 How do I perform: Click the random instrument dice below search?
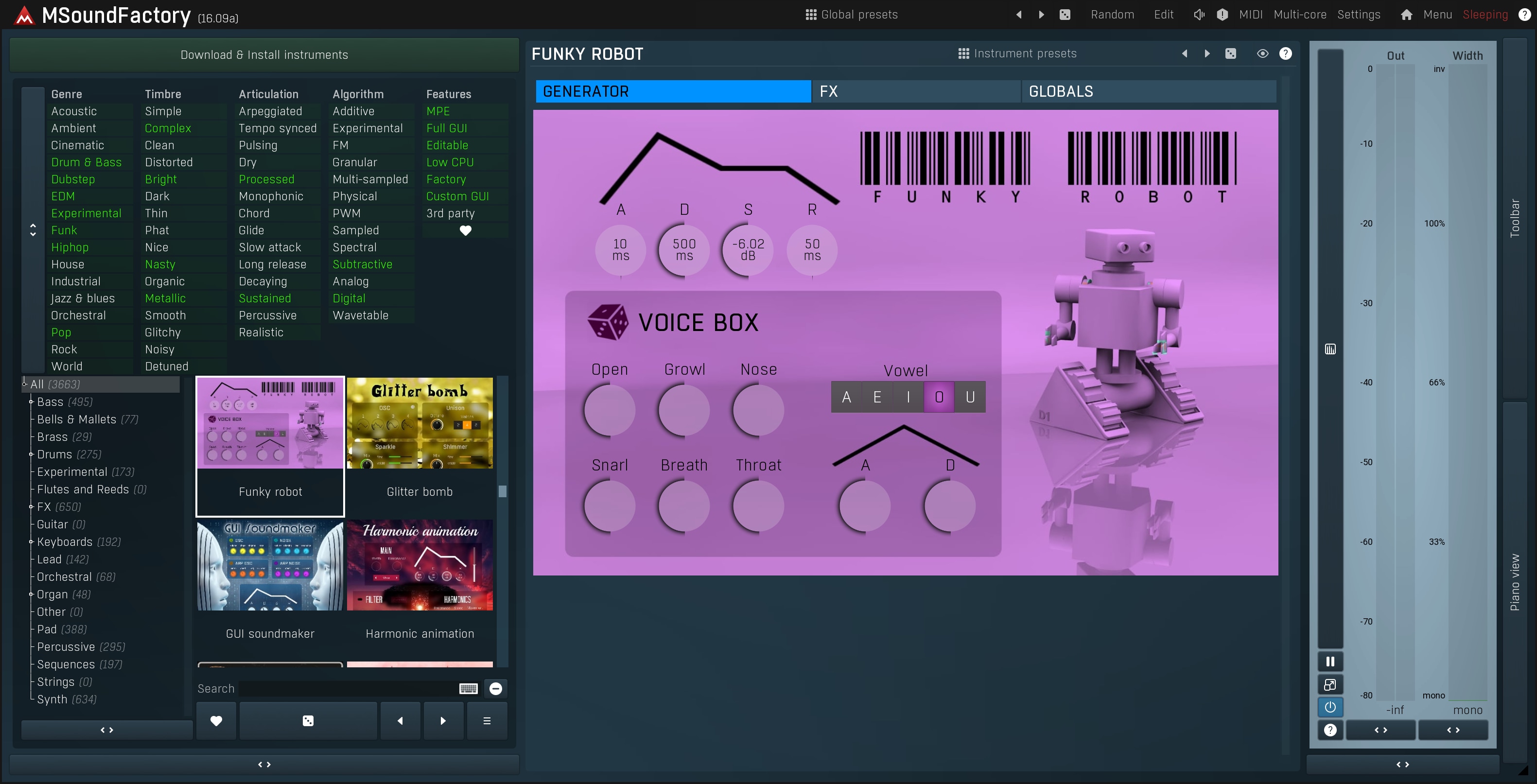click(x=308, y=721)
